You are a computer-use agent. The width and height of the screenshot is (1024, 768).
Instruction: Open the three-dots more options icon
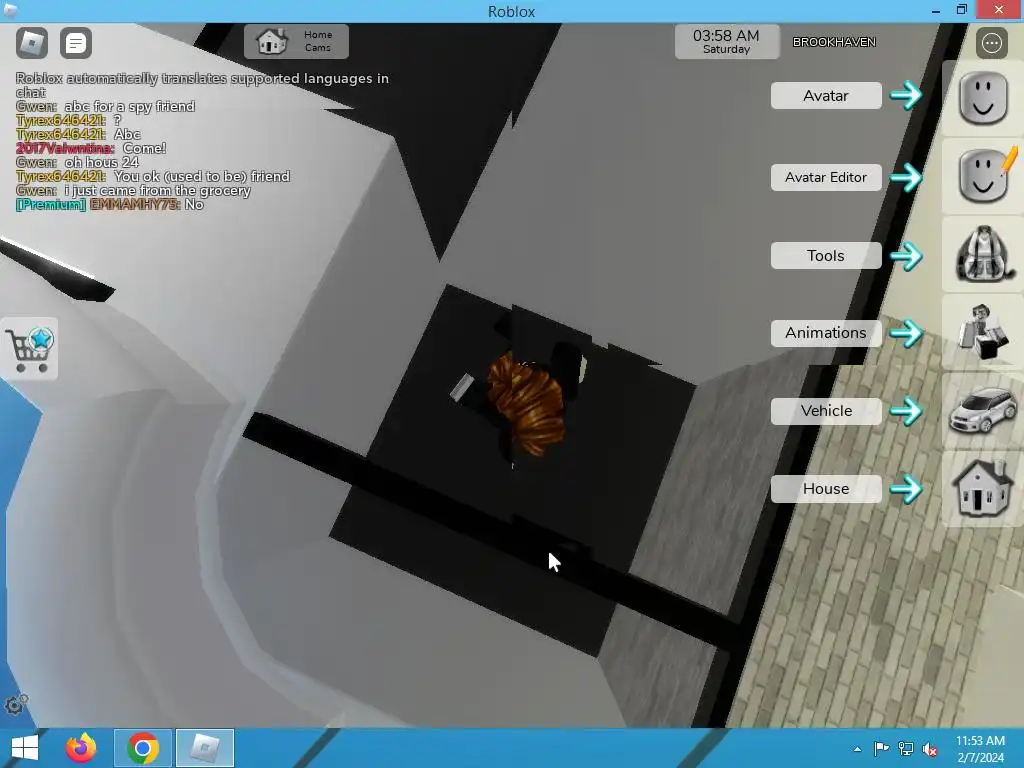click(991, 43)
